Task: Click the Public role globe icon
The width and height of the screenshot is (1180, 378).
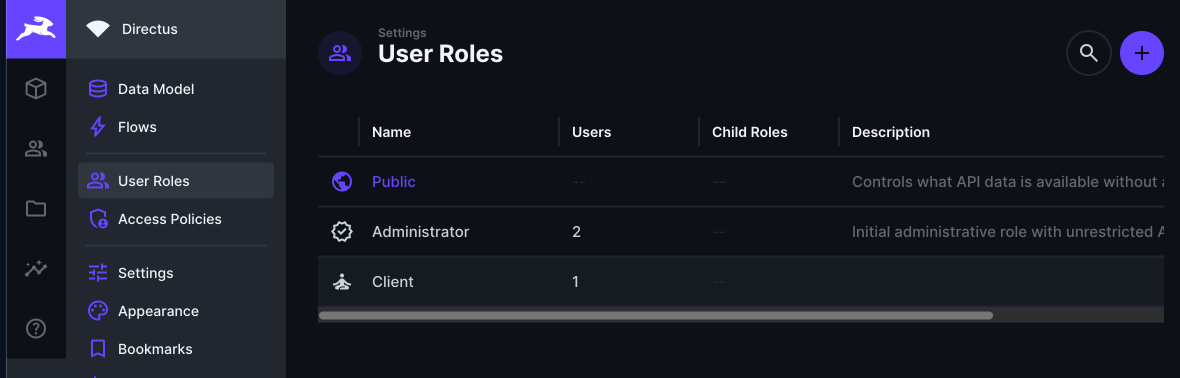Action: (x=342, y=181)
